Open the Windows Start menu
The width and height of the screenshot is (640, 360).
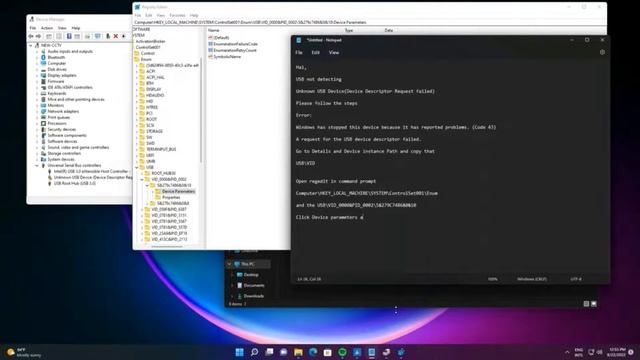pos(240,352)
